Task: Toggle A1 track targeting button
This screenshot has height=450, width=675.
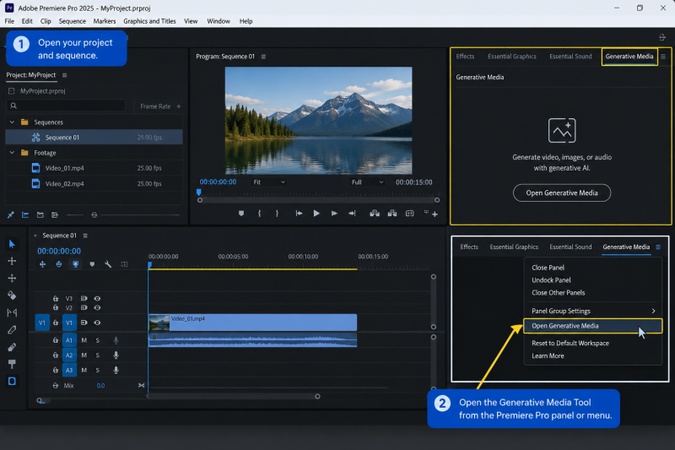Action: tap(69, 340)
